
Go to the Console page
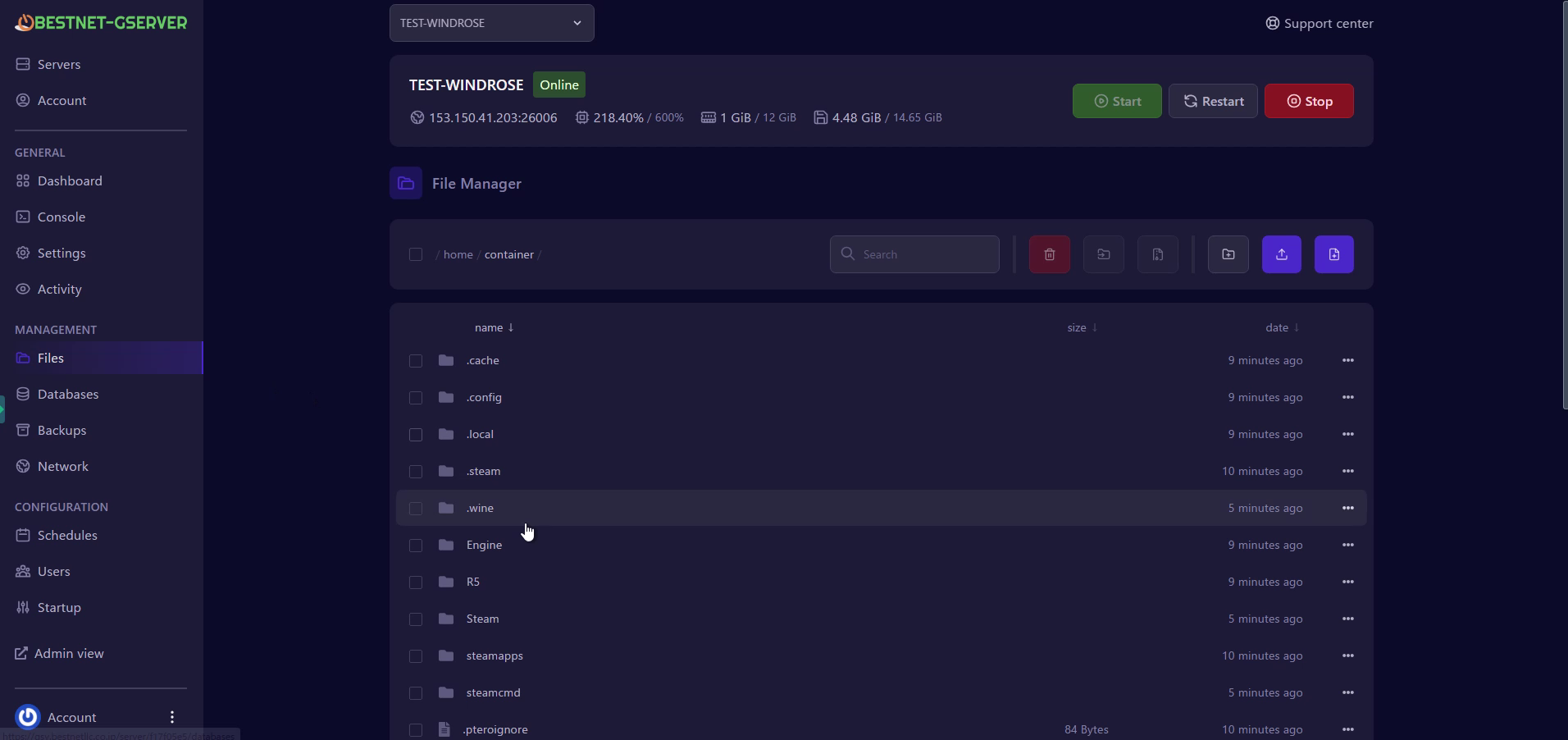(61, 217)
